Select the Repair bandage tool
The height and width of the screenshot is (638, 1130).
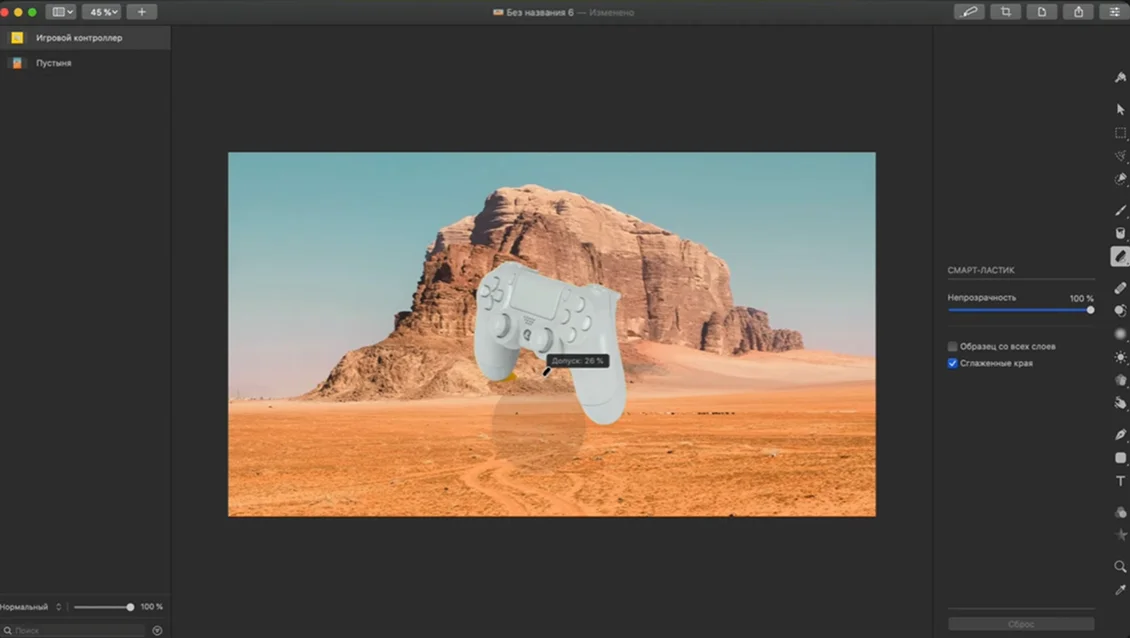click(1120, 288)
